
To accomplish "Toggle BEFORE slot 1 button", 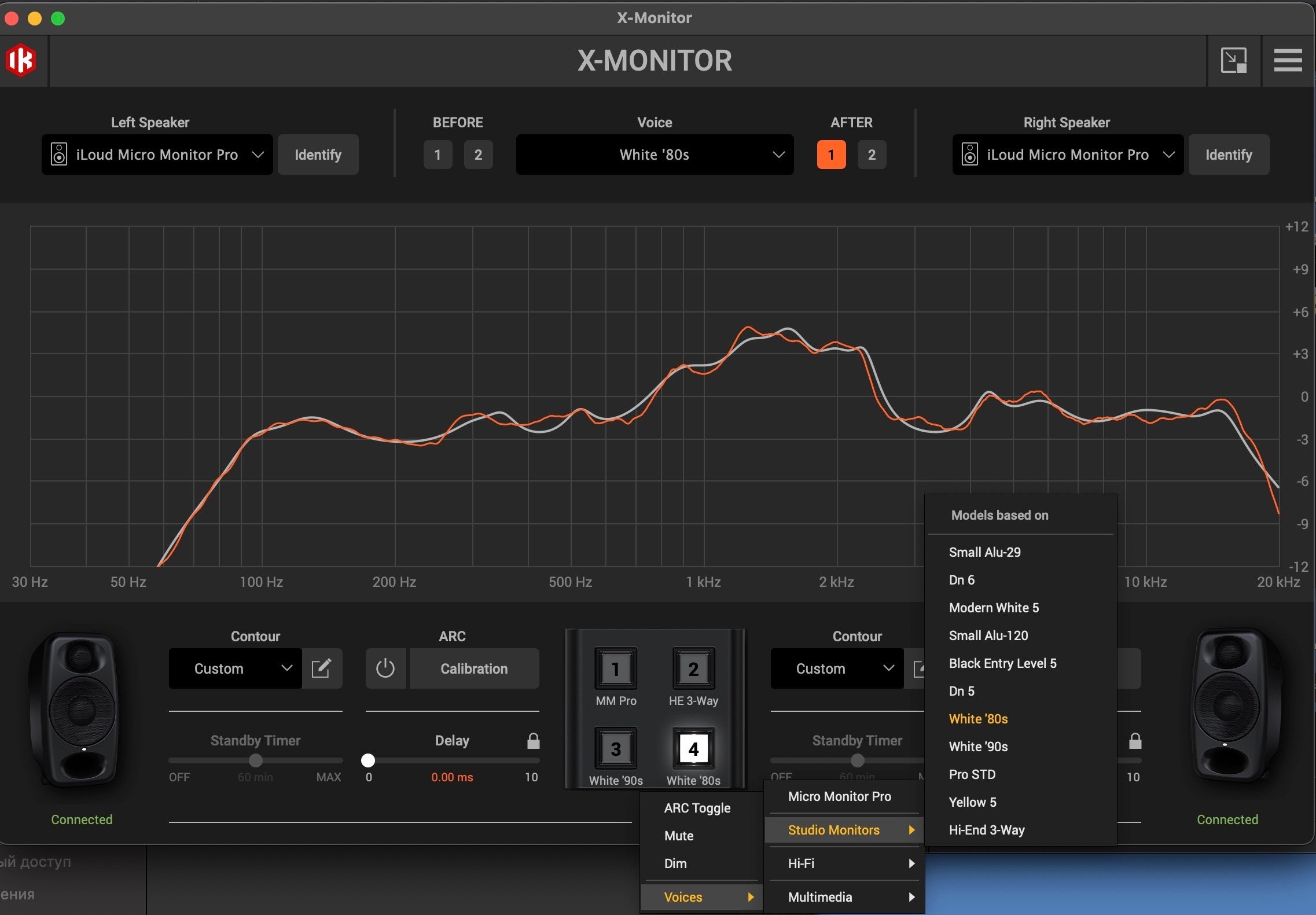I will pyautogui.click(x=438, y=155).
